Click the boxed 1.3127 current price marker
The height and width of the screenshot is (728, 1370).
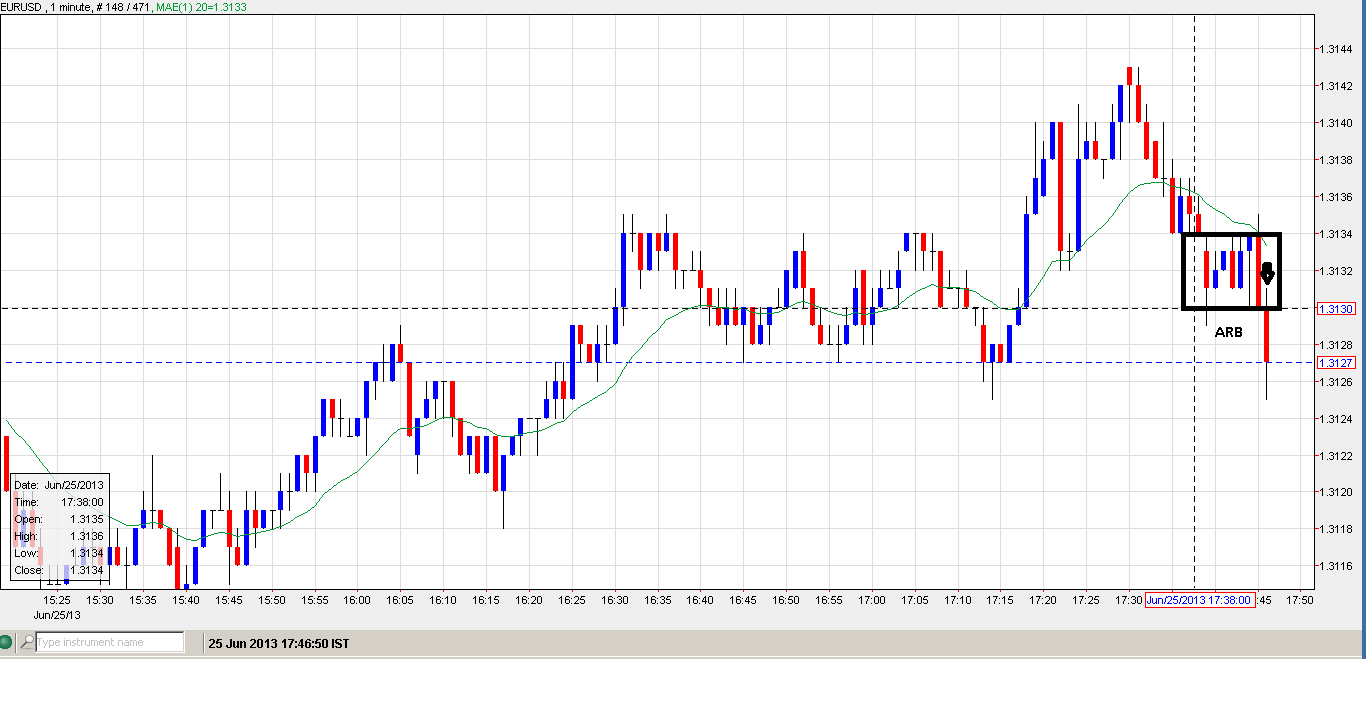1337,362
